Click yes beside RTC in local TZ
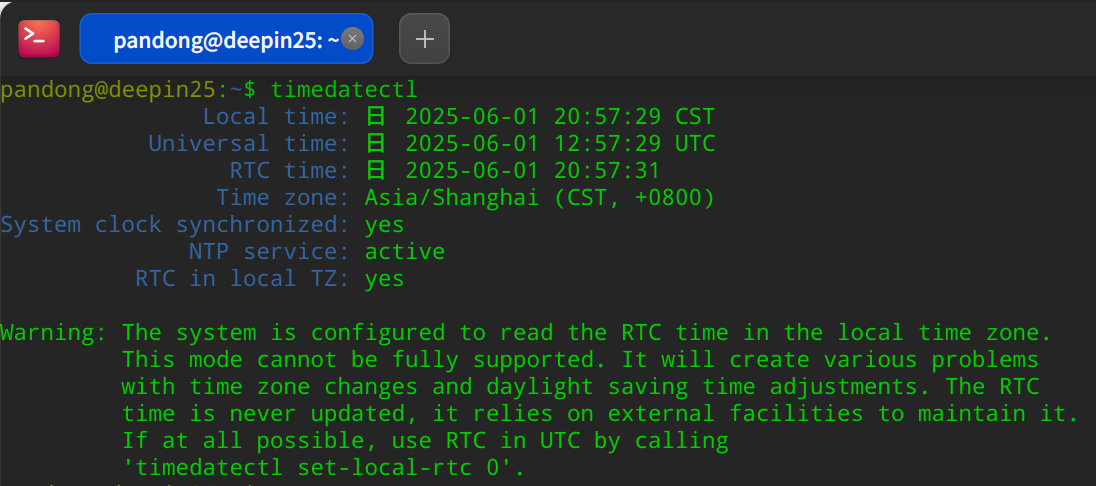 coord(384,279)
